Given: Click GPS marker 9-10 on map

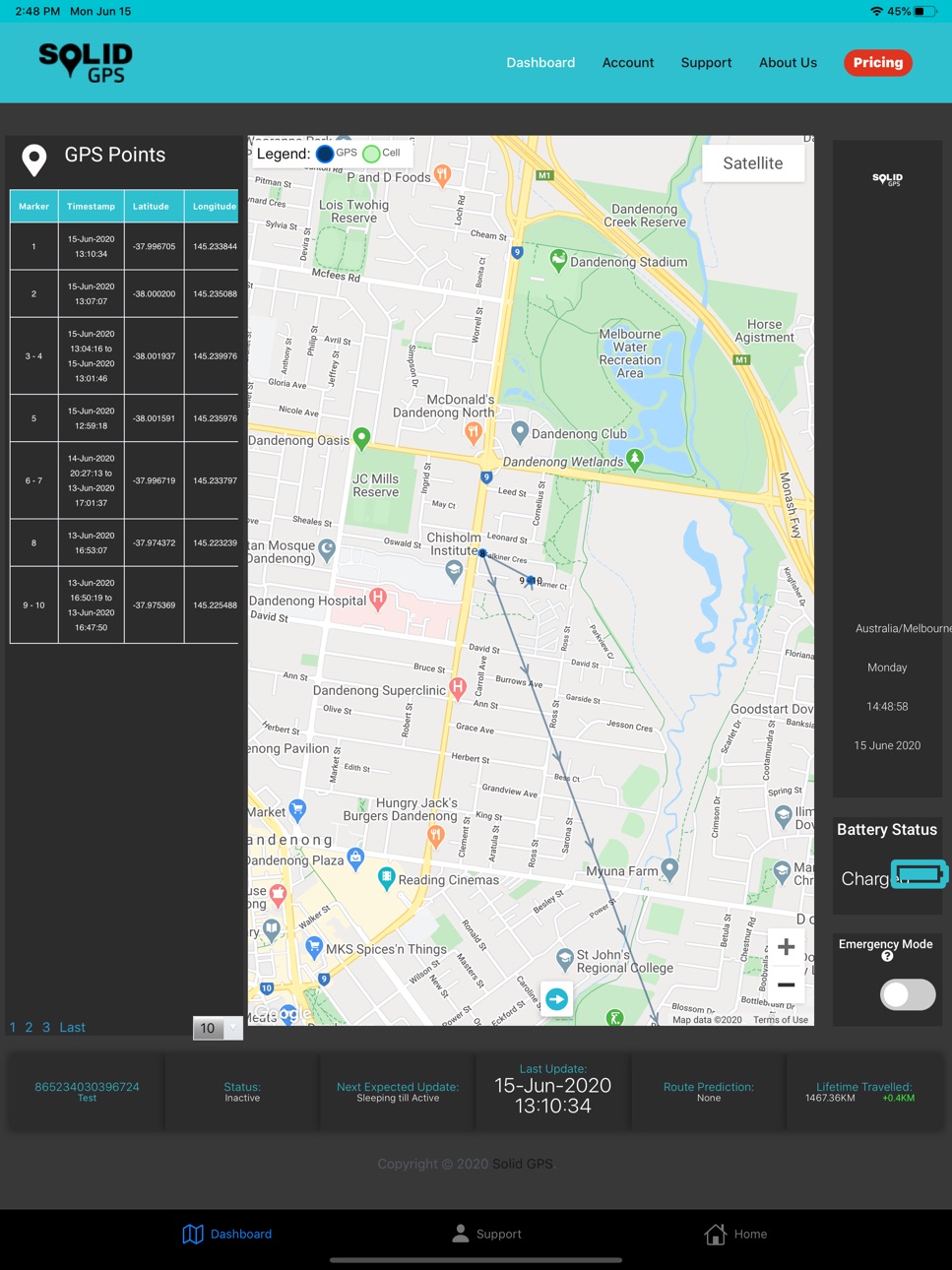Looking at the screenshot, I should pyautogui.click(x=531, y=581).
